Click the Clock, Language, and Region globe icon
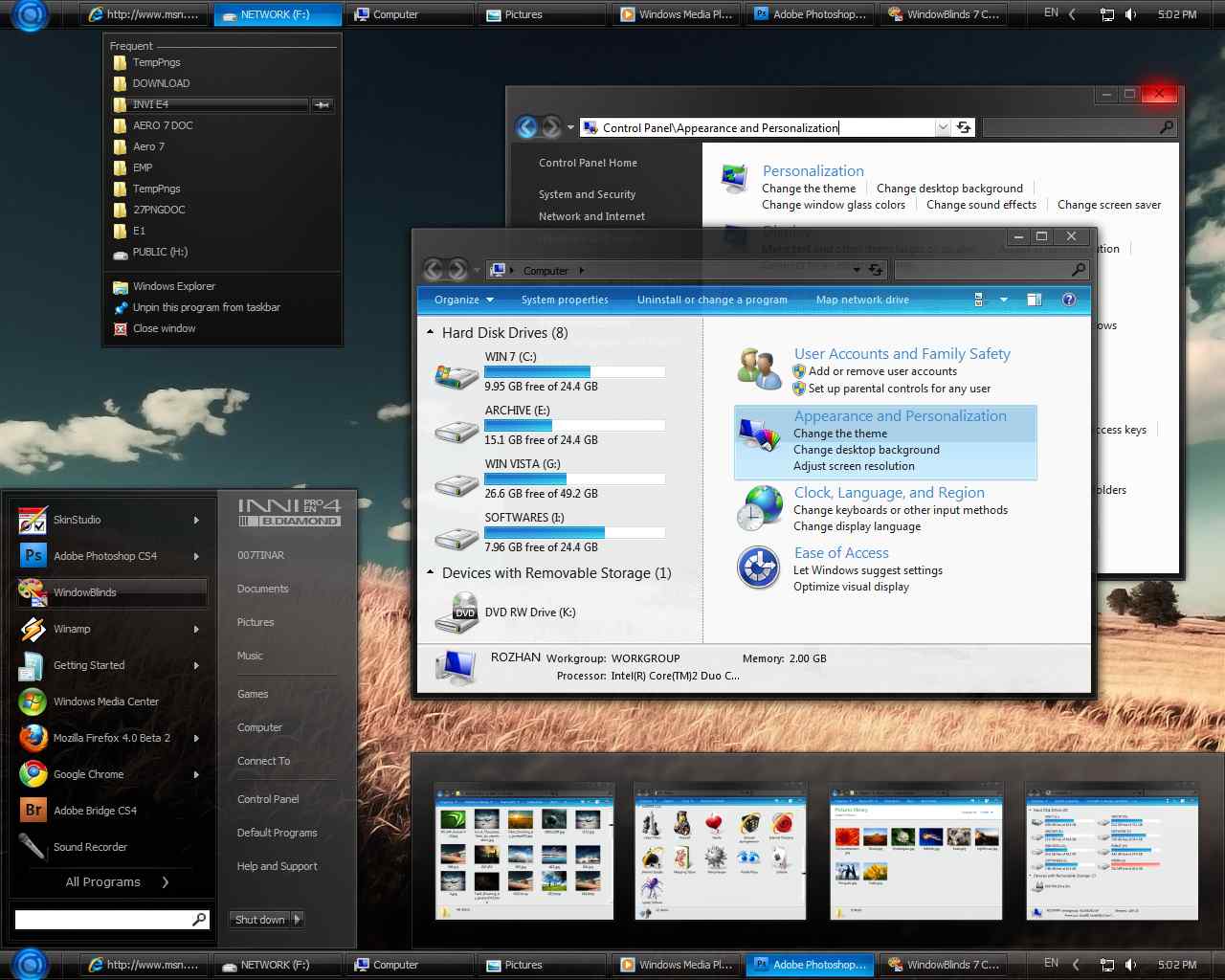The height and width of the screenshot is (980, 1225). pyautogui.click(x=760, y=508)
